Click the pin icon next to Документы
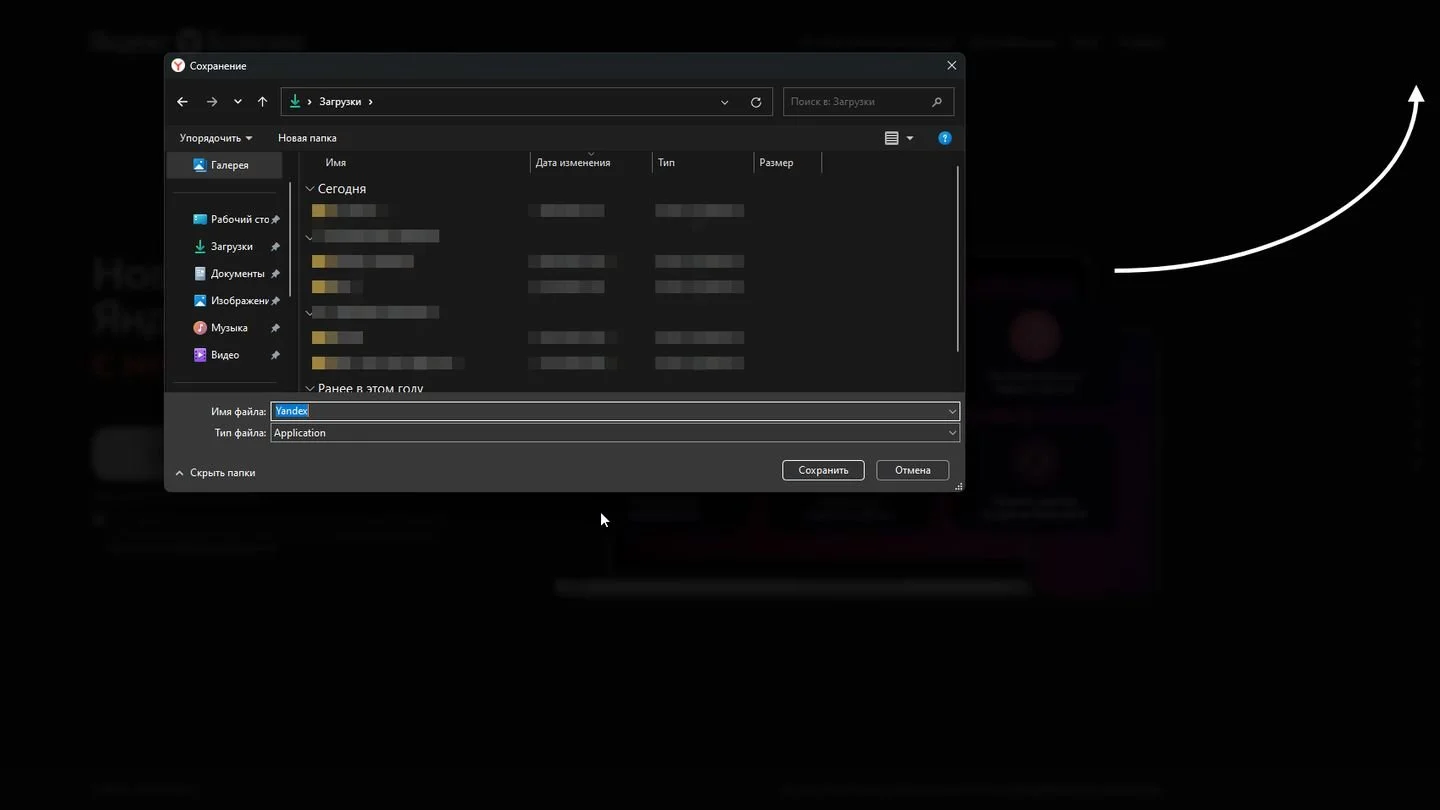 click(x=275, y=274)
